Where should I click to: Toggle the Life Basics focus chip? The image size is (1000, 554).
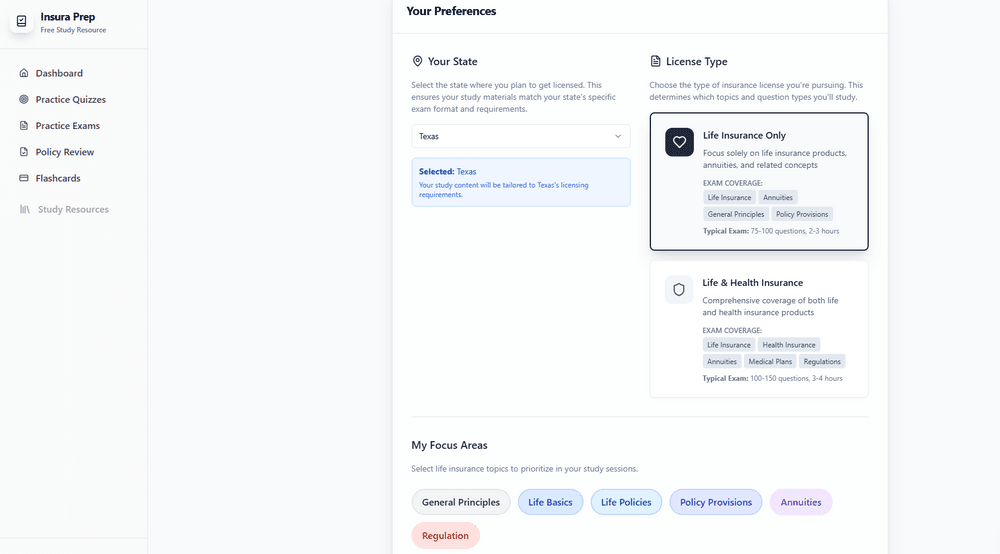point(550,502)
